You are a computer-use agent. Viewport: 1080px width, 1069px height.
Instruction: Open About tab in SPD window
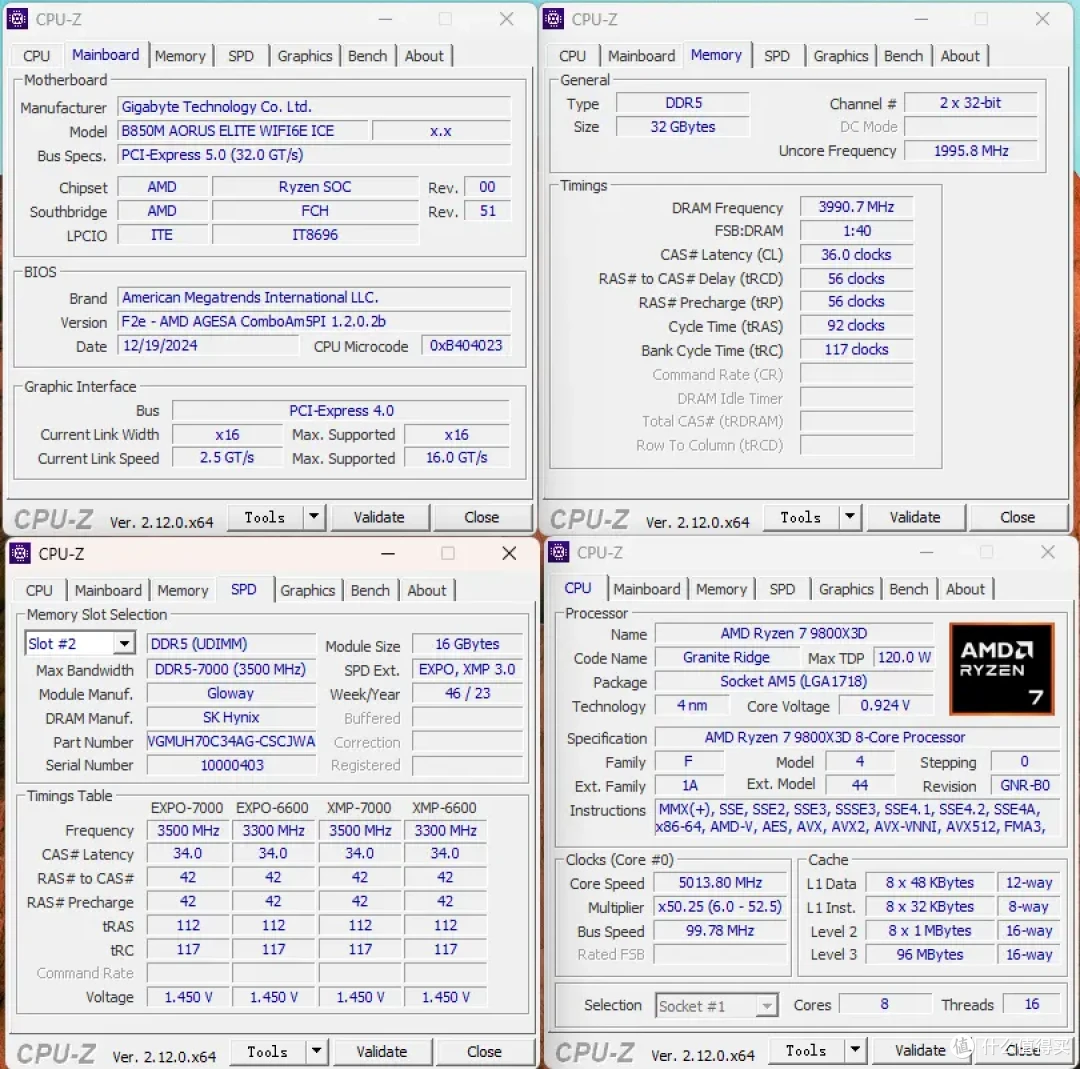coord(427,590)
